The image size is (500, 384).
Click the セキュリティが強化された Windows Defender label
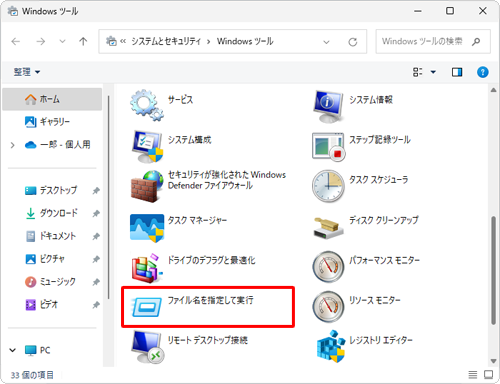227,180
